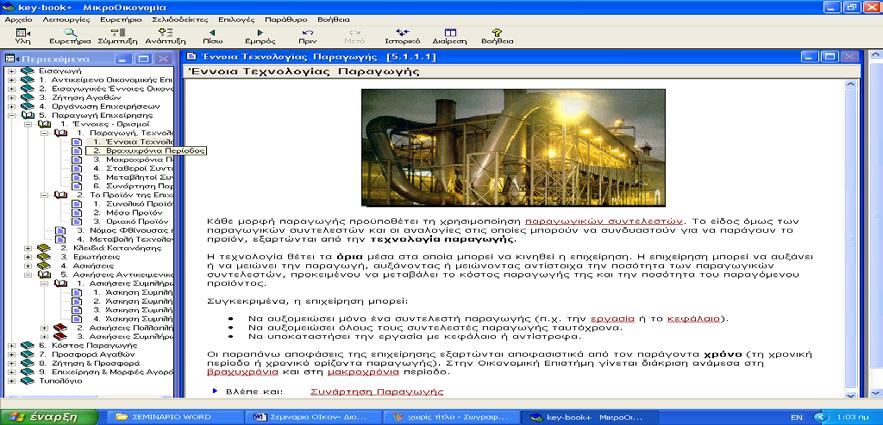The image size is (883, 425).
Task: Switch to Σεμιναριο Οικον Word taskbar button
Action: pyautogui.click(x=313, y=417)
